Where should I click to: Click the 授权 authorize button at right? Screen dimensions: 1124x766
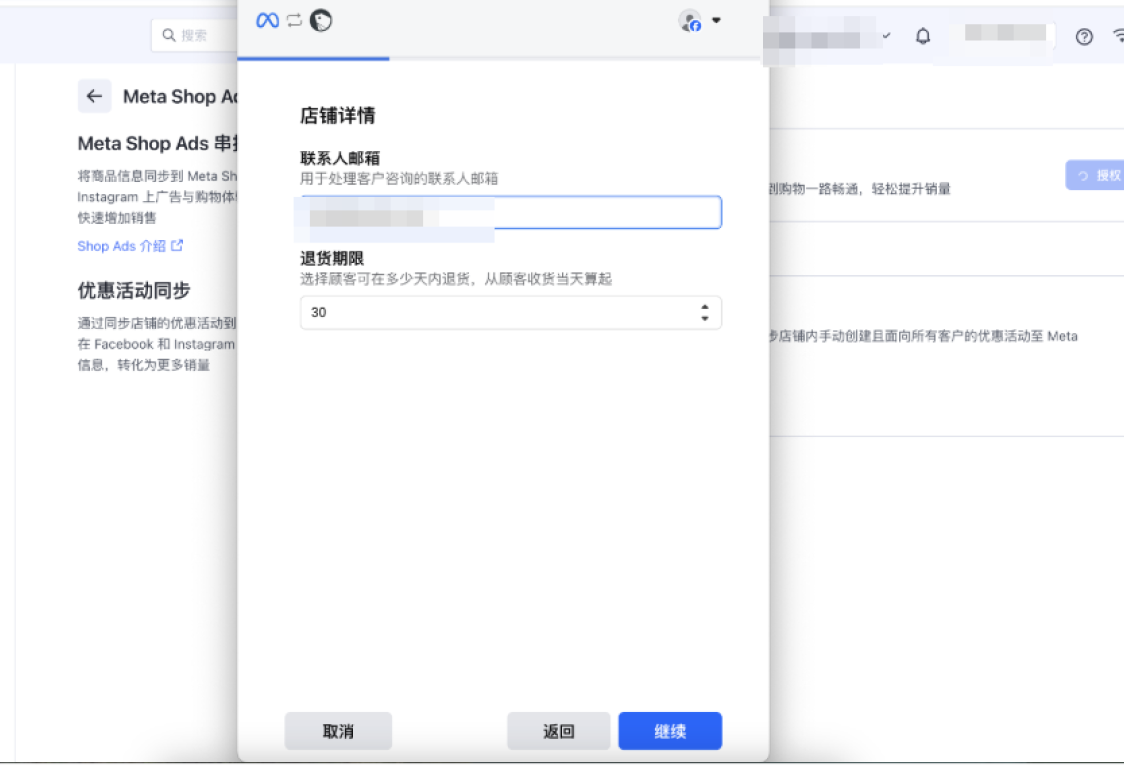(x=1095, y=176)
